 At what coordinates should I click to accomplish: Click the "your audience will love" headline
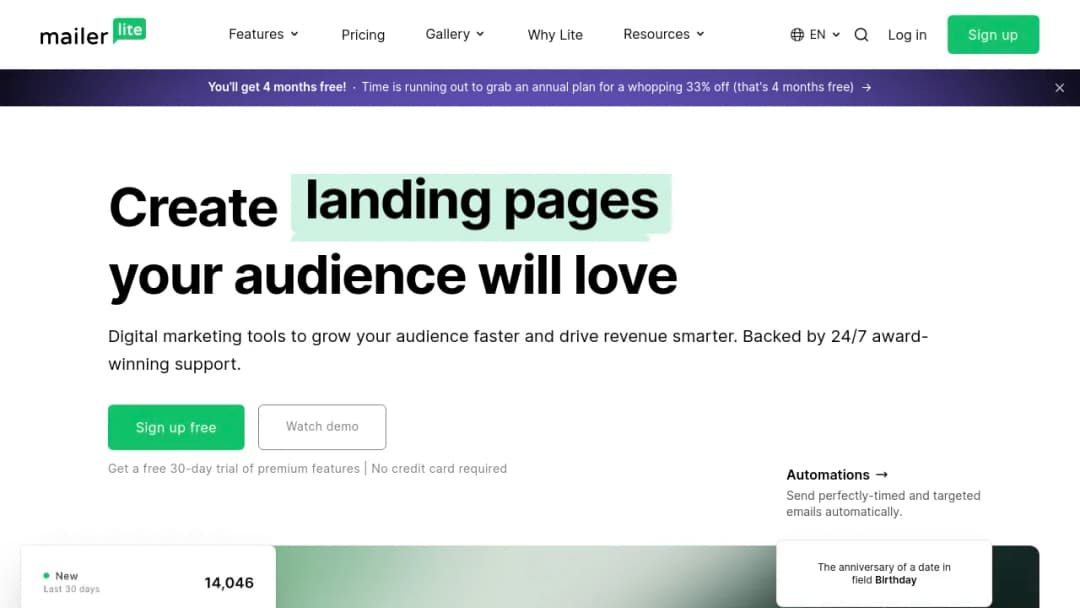393,275
